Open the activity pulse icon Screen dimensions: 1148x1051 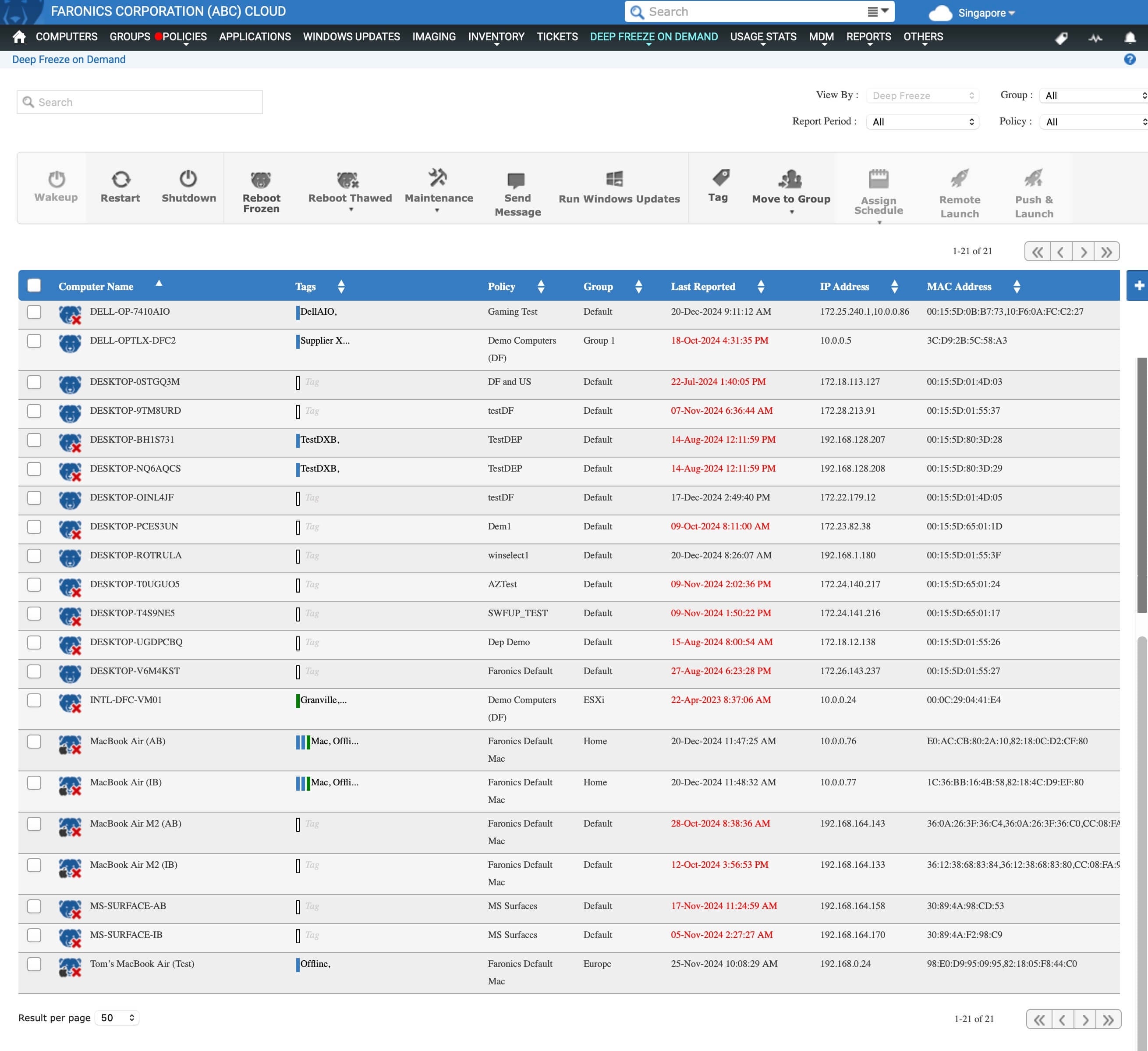point(1095,38)
